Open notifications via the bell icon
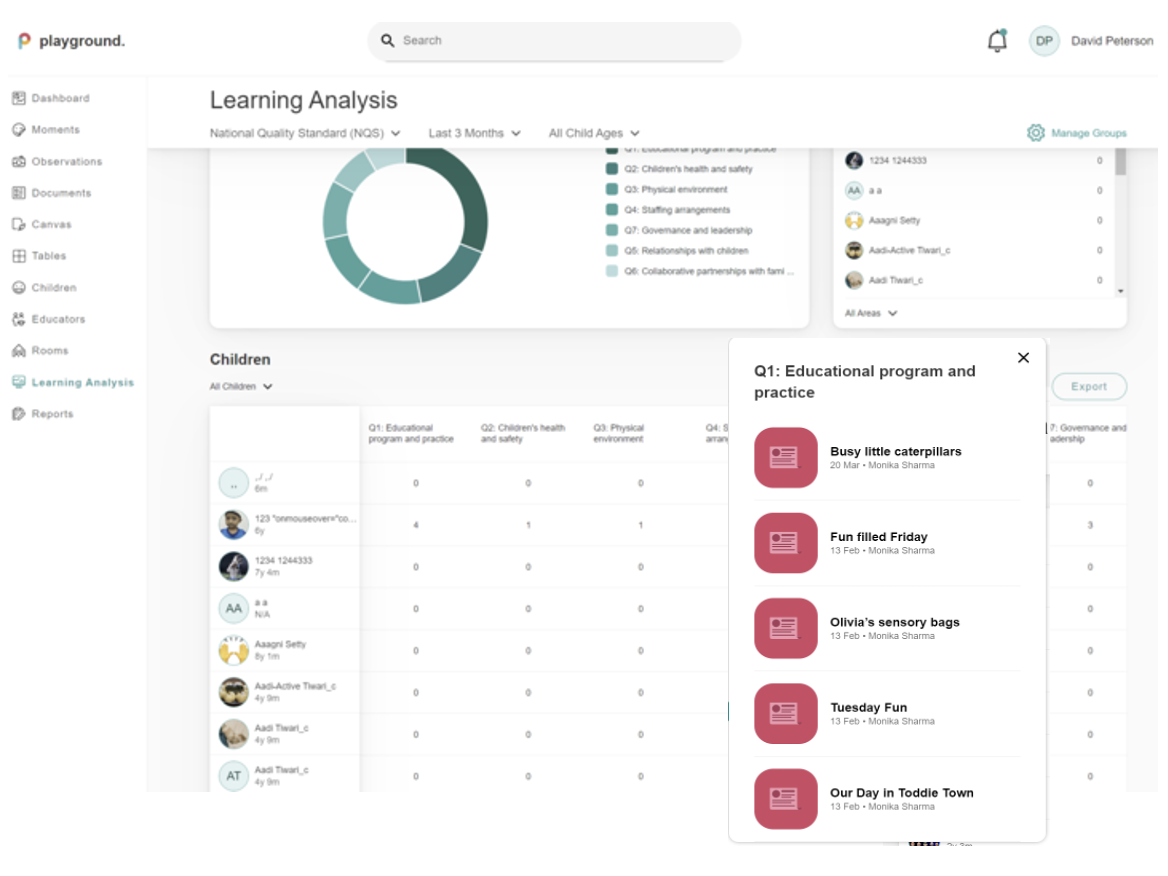Viewport: 1168px width, 876px height. click(996, 40)
